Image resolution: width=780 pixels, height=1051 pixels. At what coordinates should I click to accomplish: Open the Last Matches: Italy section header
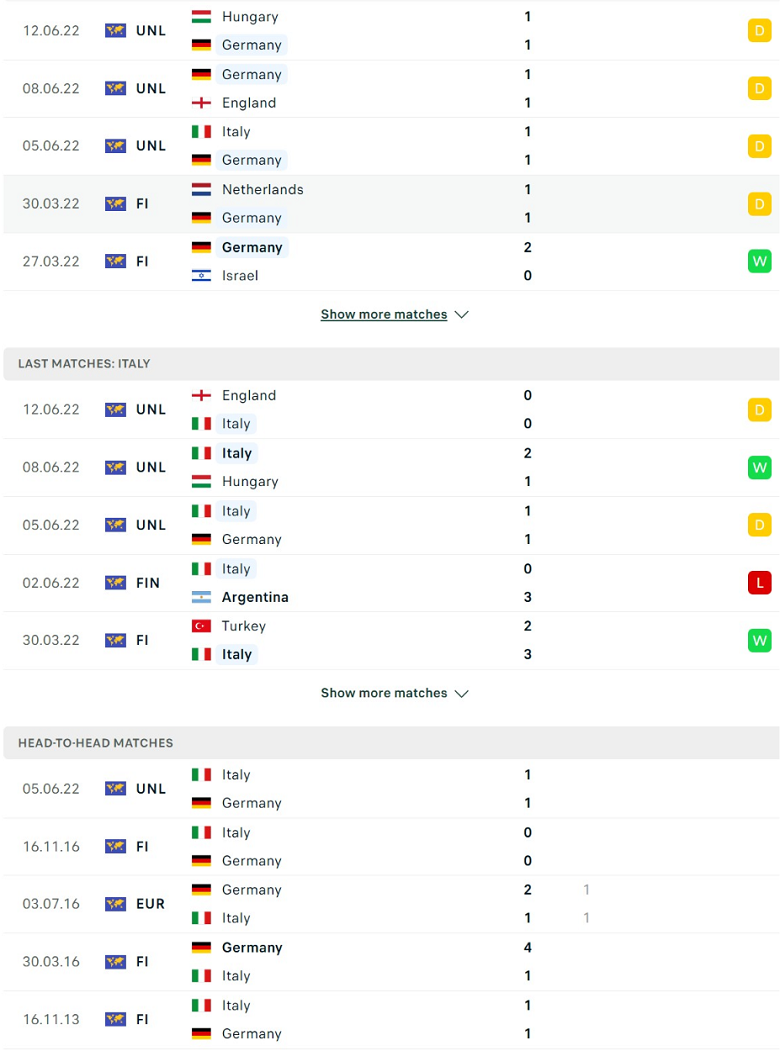pyautogui.click(x=391, y=364)
